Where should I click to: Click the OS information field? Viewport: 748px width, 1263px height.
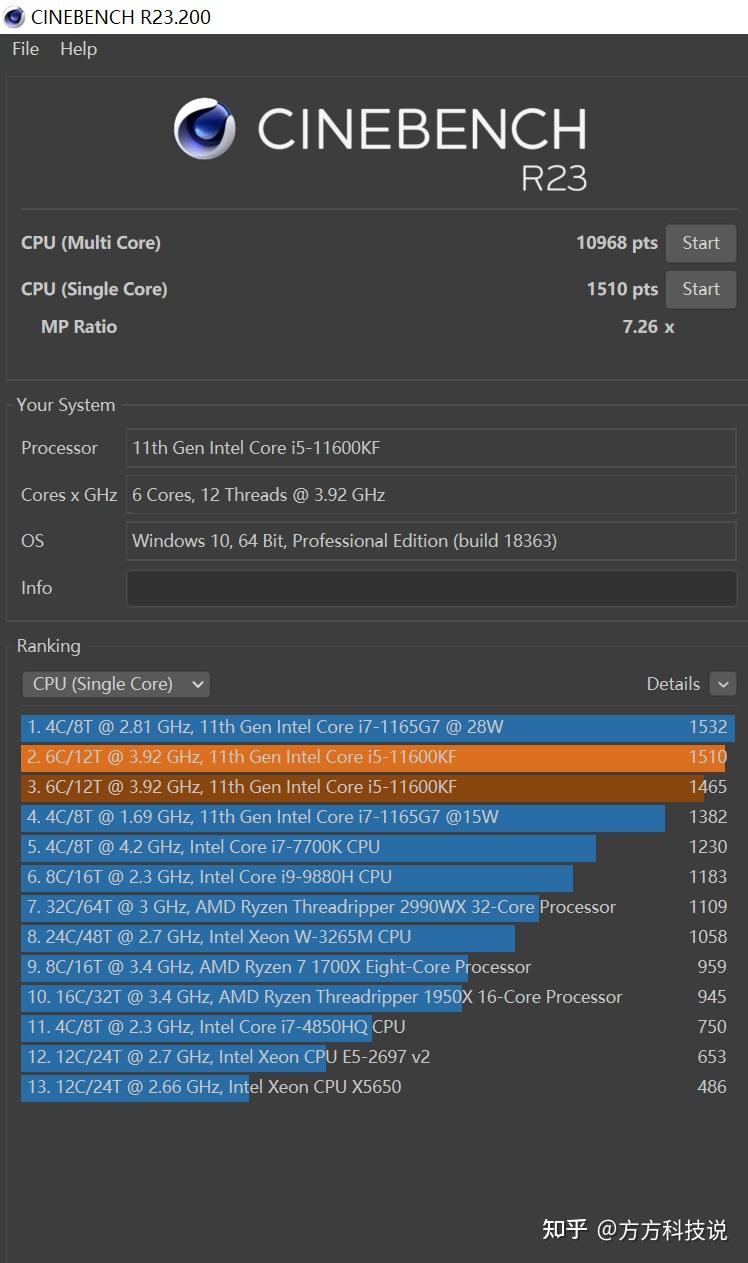tap(430, 541)
